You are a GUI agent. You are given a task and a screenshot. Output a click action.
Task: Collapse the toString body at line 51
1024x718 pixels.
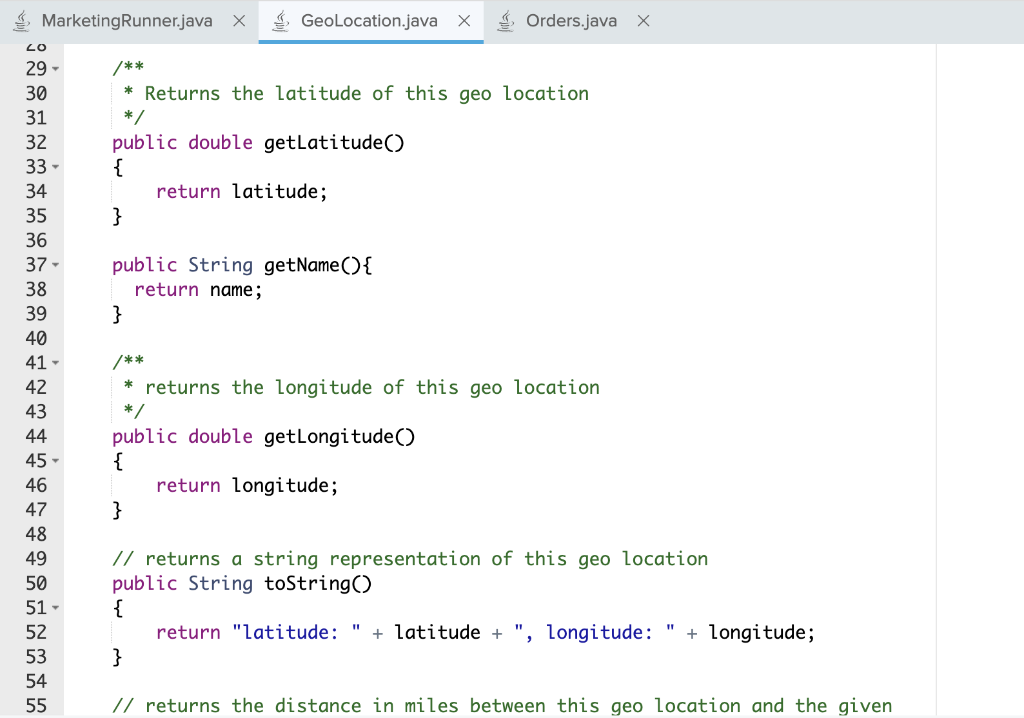pos(56,608)
